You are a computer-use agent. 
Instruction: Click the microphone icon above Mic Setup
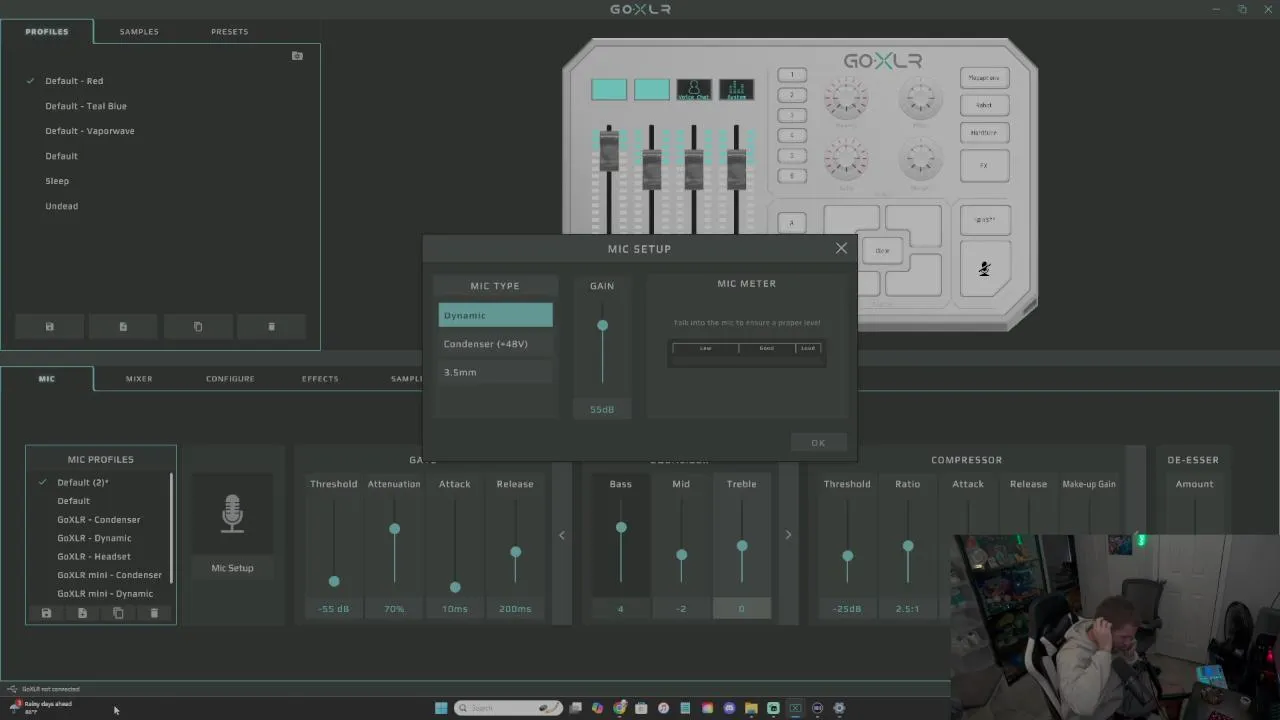pos(232,514)
